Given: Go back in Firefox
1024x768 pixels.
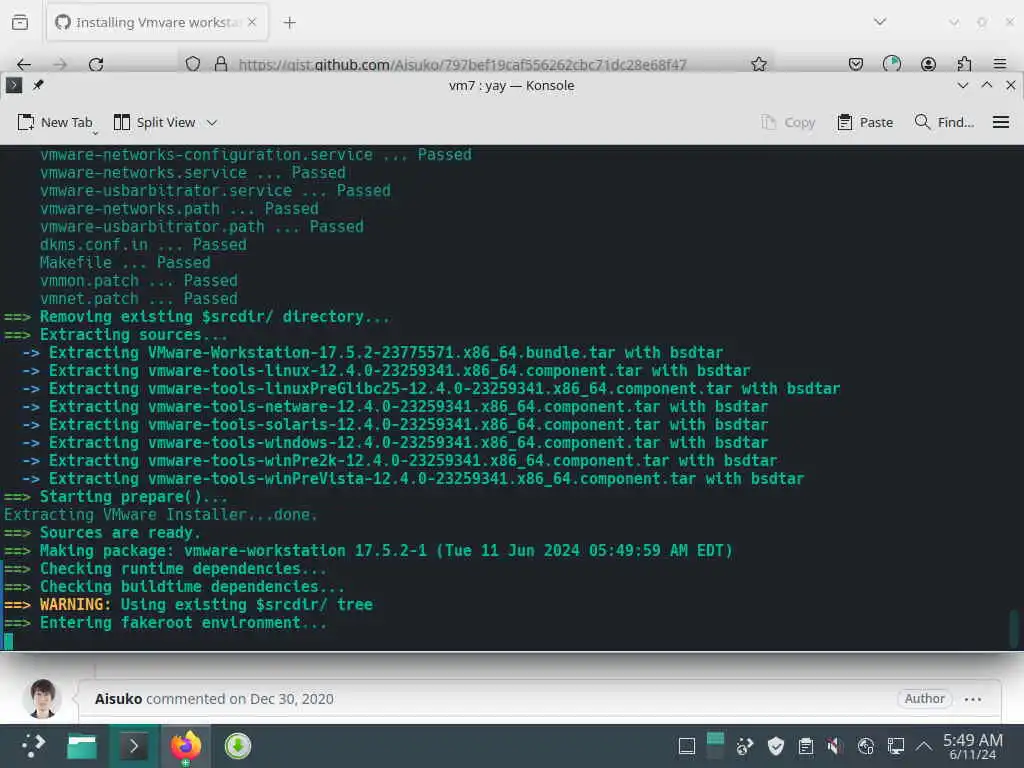Looking at the screenshot, I should click(x=24, y=64).
